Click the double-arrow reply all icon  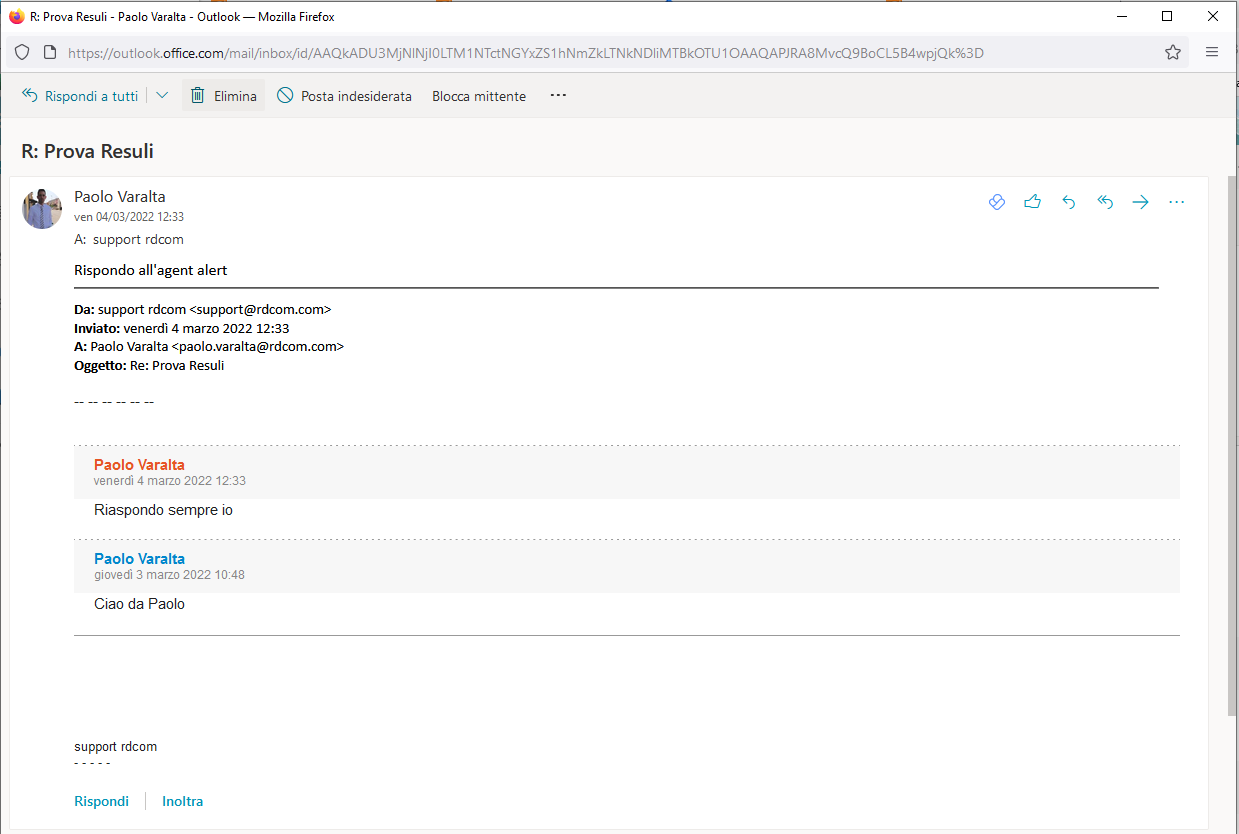(1105, 202)
